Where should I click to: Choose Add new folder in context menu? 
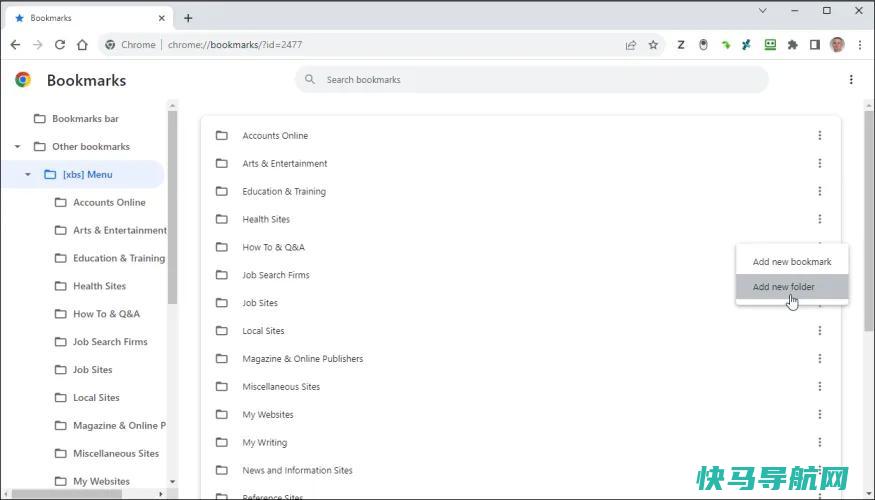pos(792,287)
